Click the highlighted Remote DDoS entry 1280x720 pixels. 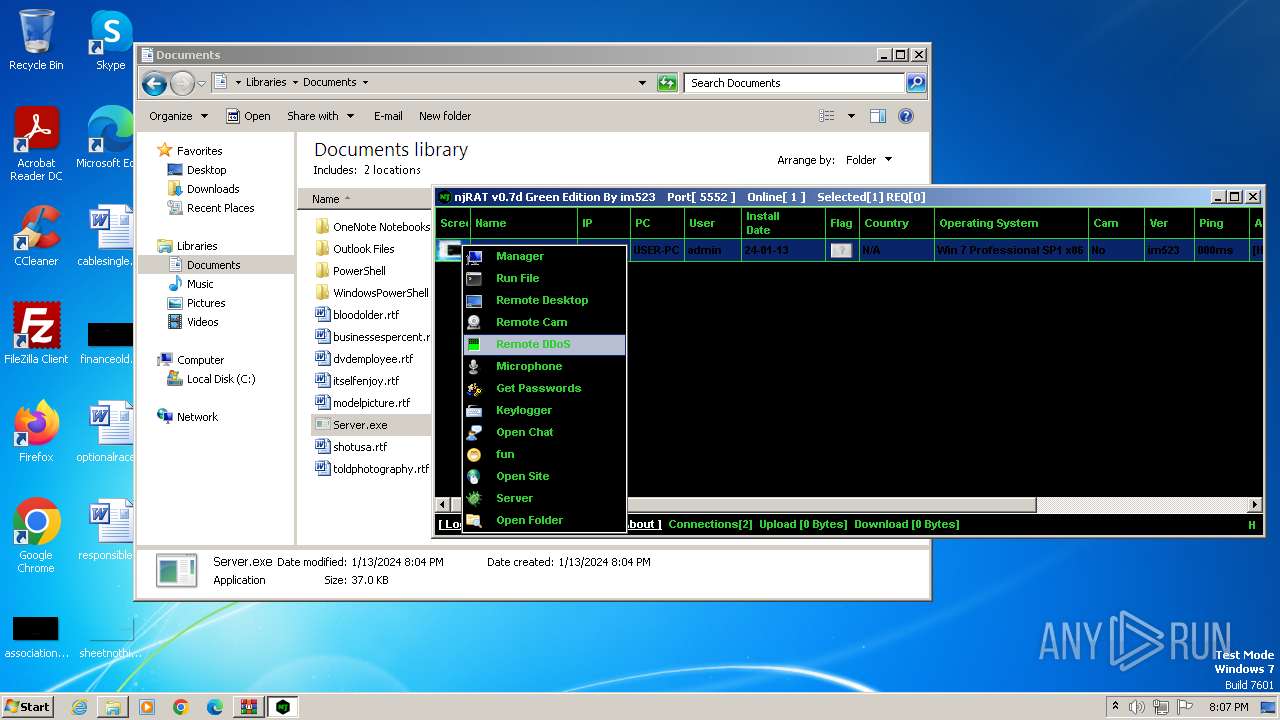click(544, 344)
